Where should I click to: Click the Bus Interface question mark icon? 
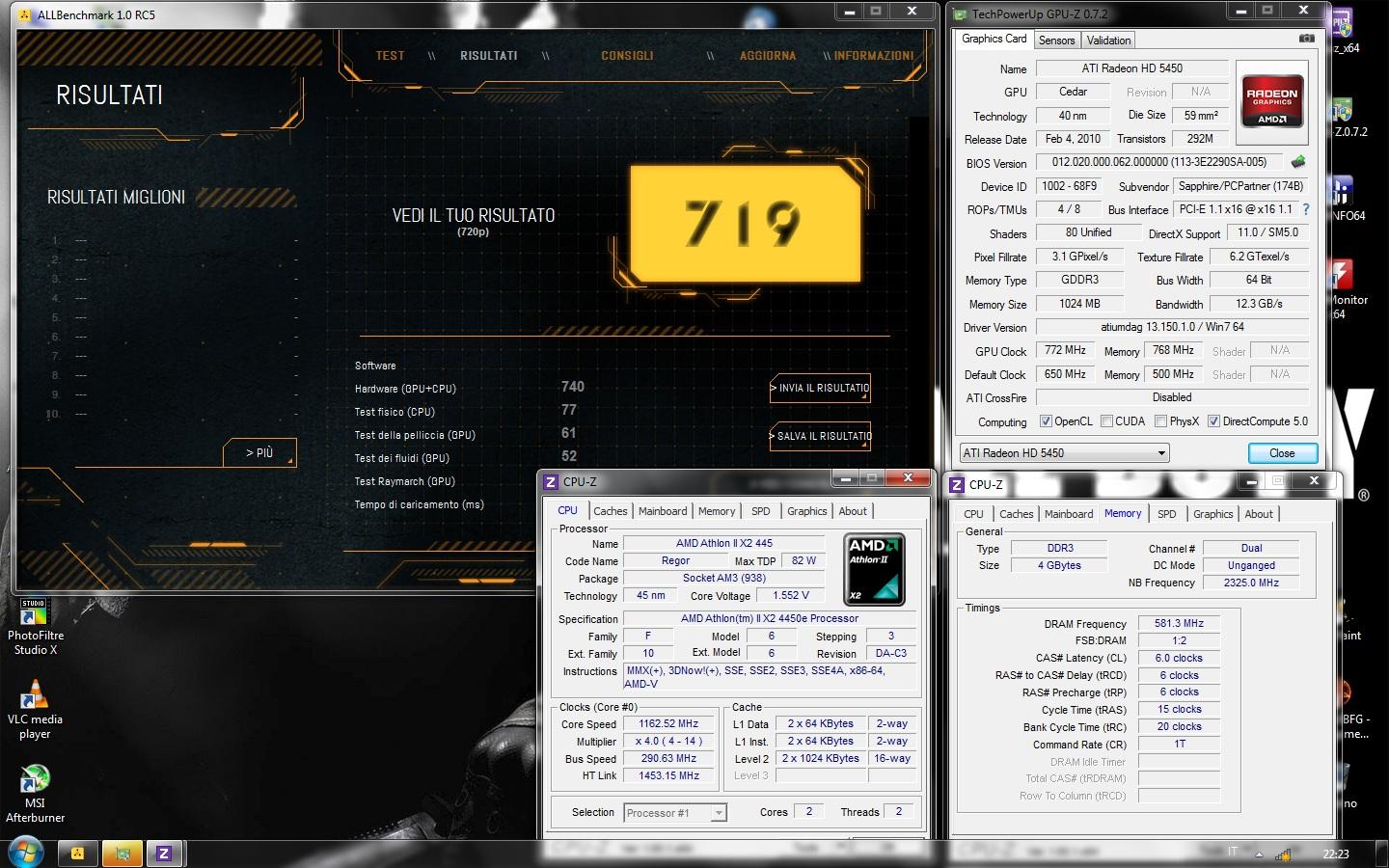pos(1306,209)
